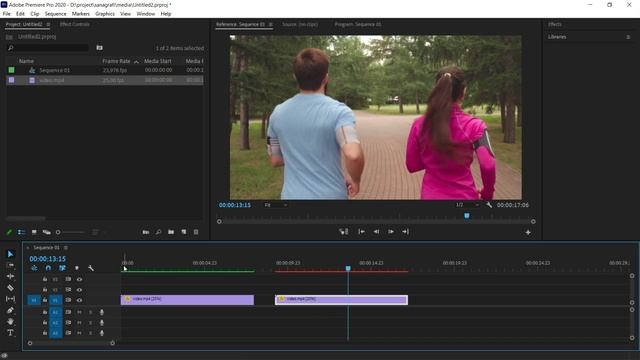640x360 pixels.
Task: Open the Sequence 01 timeline panel menu
Action: (66, 248)
